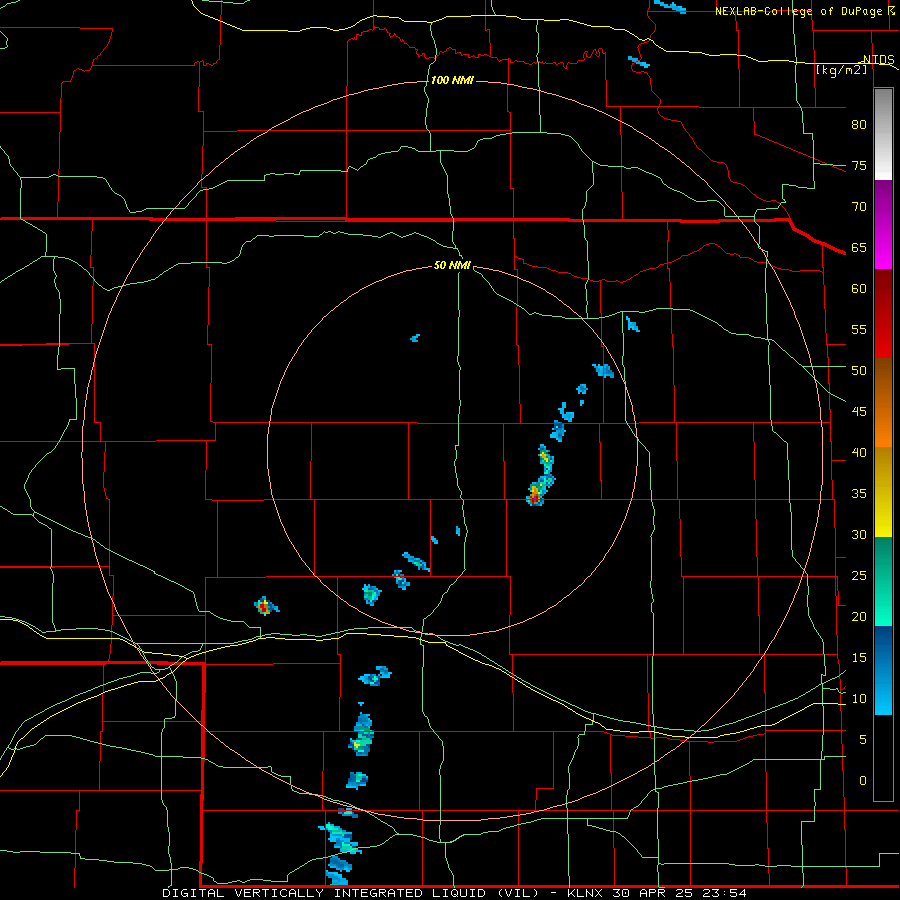Pick the dark red segment of the color bar
This screenshot has height=900, width=900.
(x=883, y=314)
